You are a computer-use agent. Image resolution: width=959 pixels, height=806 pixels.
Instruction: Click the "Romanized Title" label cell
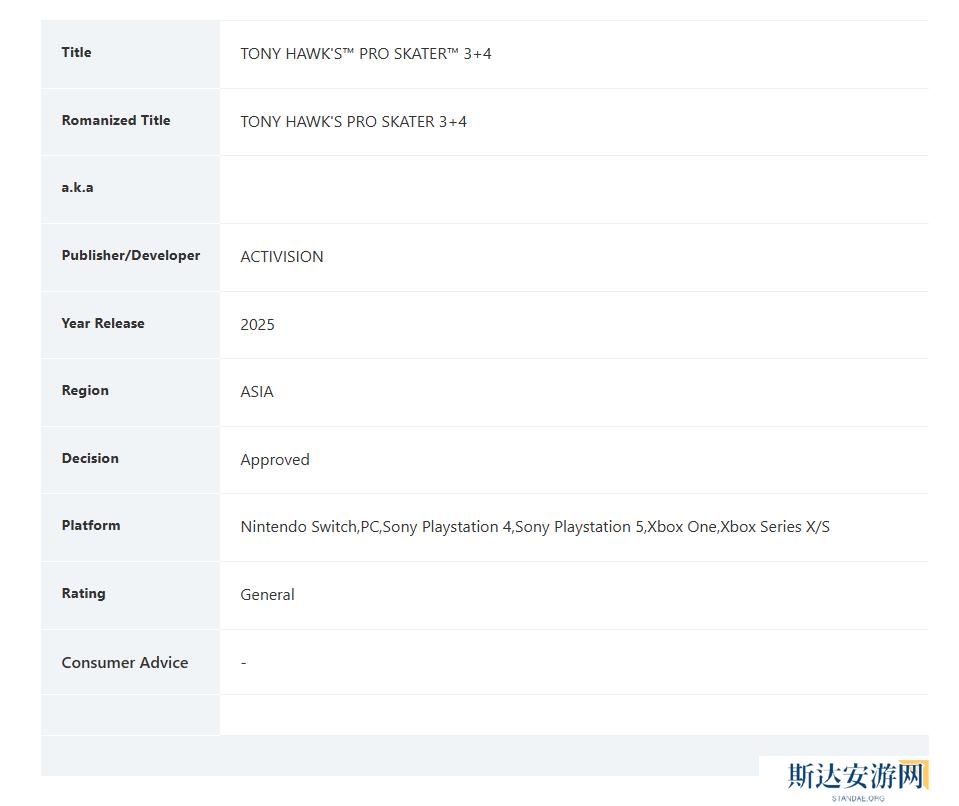[116, 121]
